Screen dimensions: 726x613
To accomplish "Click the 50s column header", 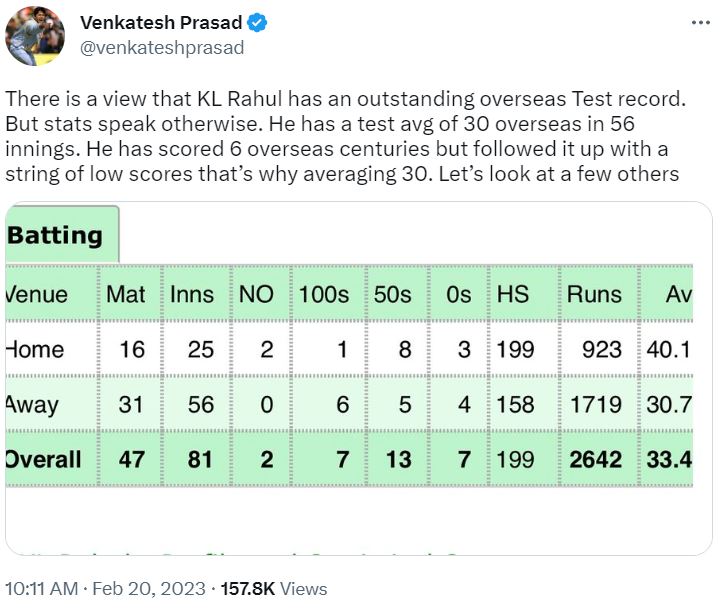I will point(391,294).
